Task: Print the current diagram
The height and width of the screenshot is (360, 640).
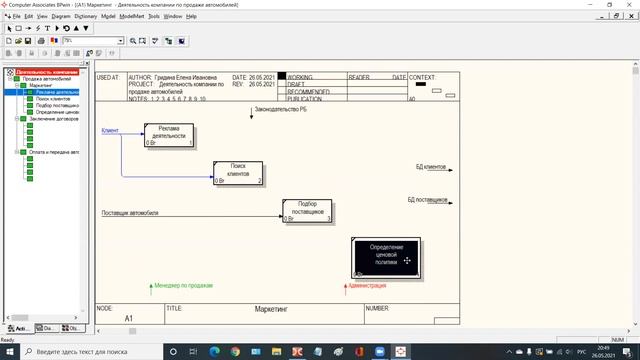Action: click(x=41, y=41)
